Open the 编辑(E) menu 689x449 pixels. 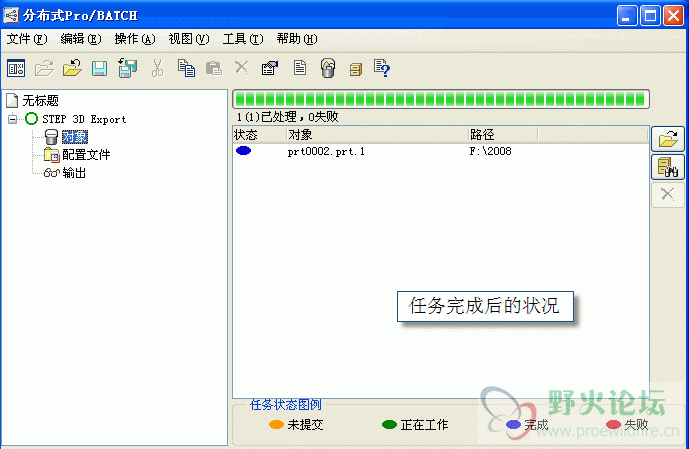(x=81, y=39)
